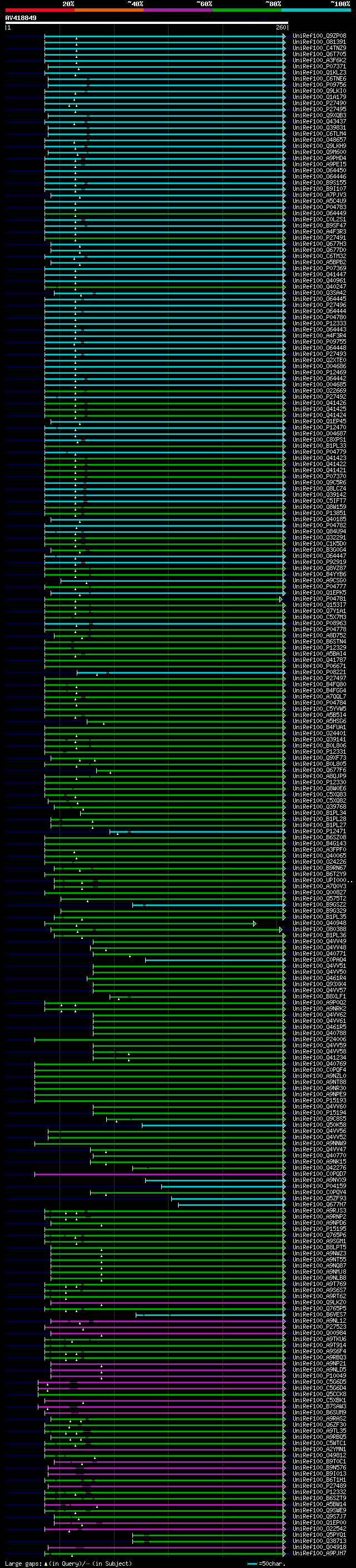Click the cyan ~100% identity legend bar
The height and width of the screenshot is (1568, 356).
click(x=316, y=10)
